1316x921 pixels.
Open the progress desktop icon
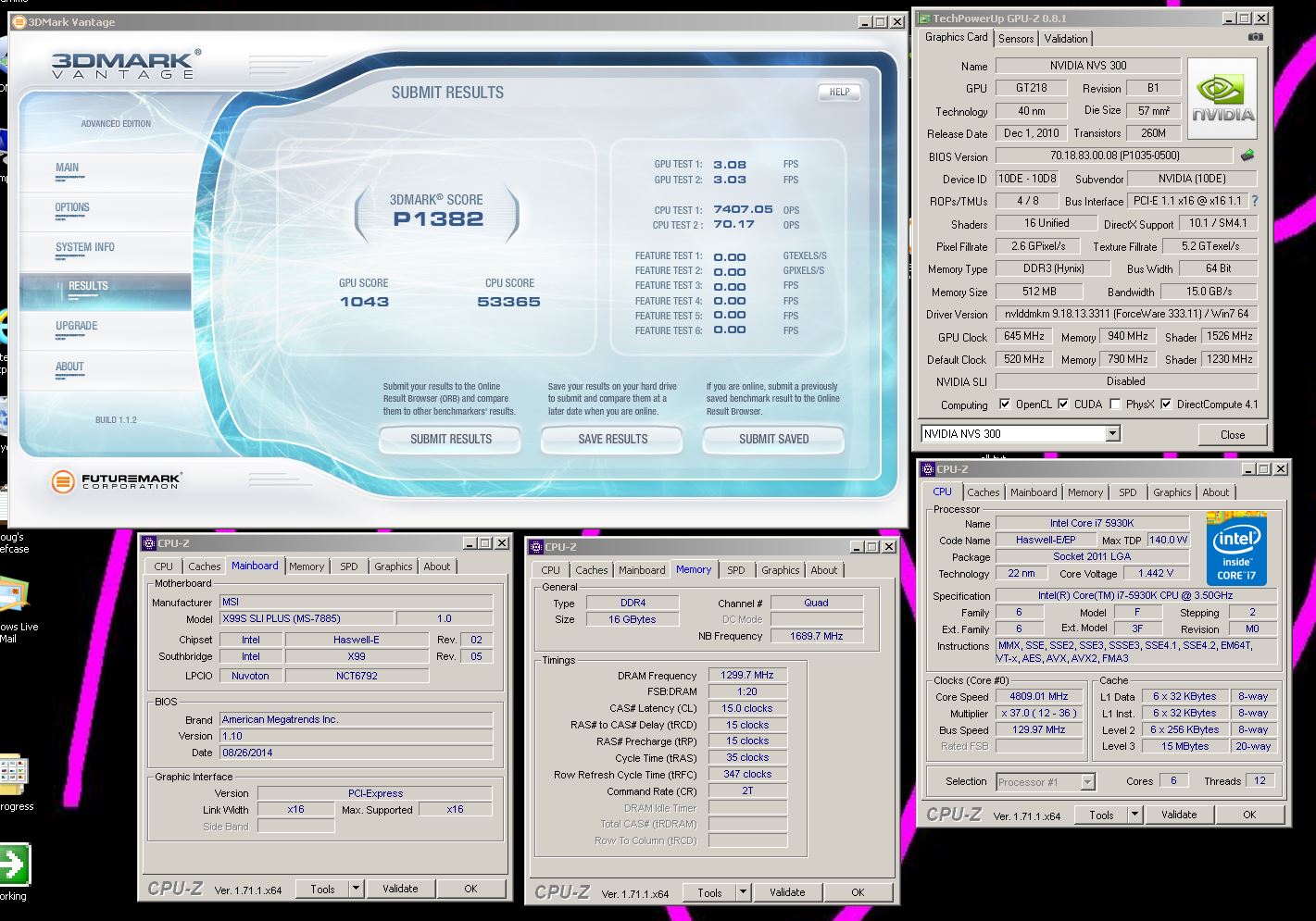click(x=13, y=776)
